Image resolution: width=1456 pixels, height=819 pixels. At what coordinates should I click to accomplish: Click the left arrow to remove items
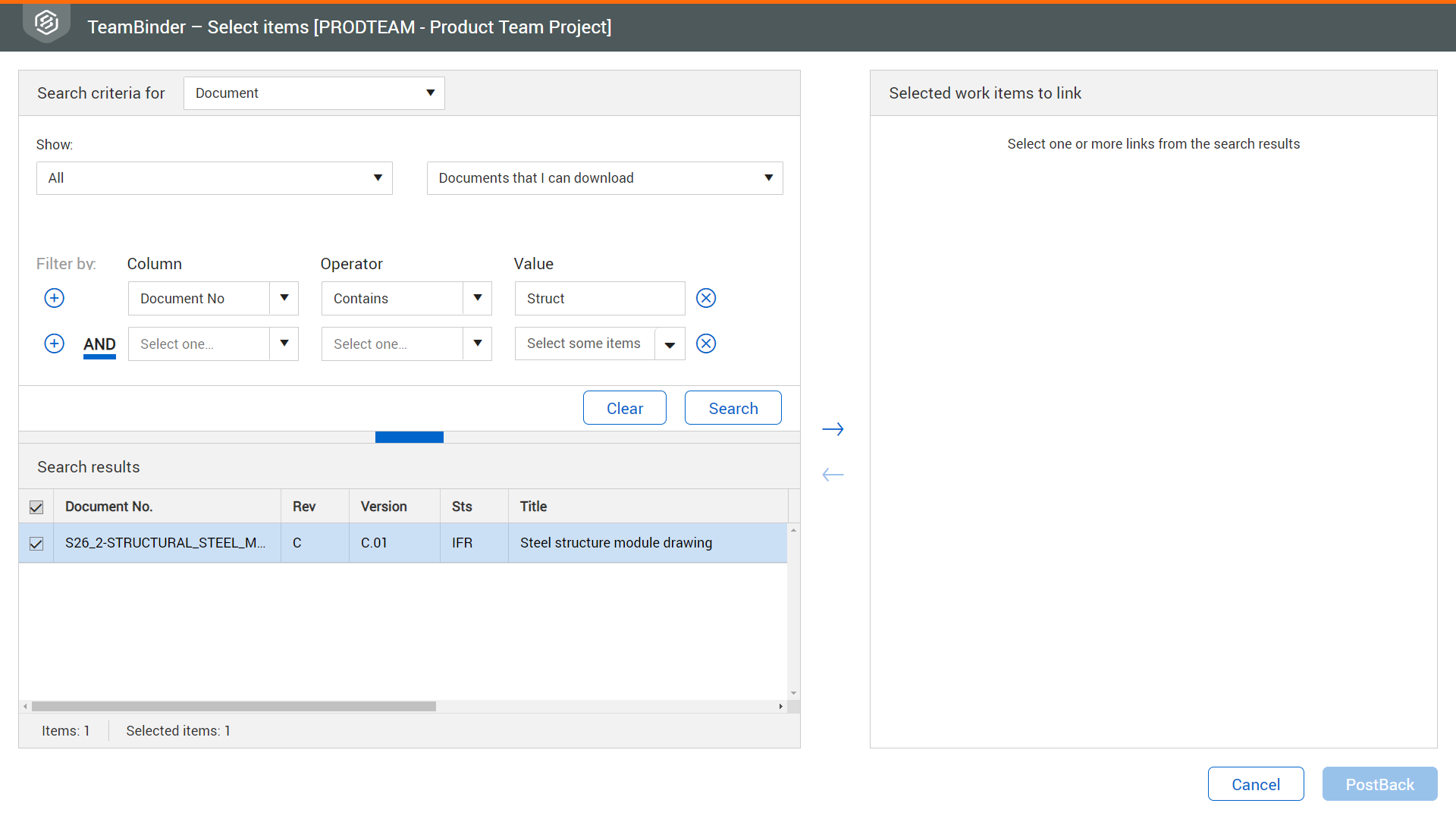click(833, 475)
